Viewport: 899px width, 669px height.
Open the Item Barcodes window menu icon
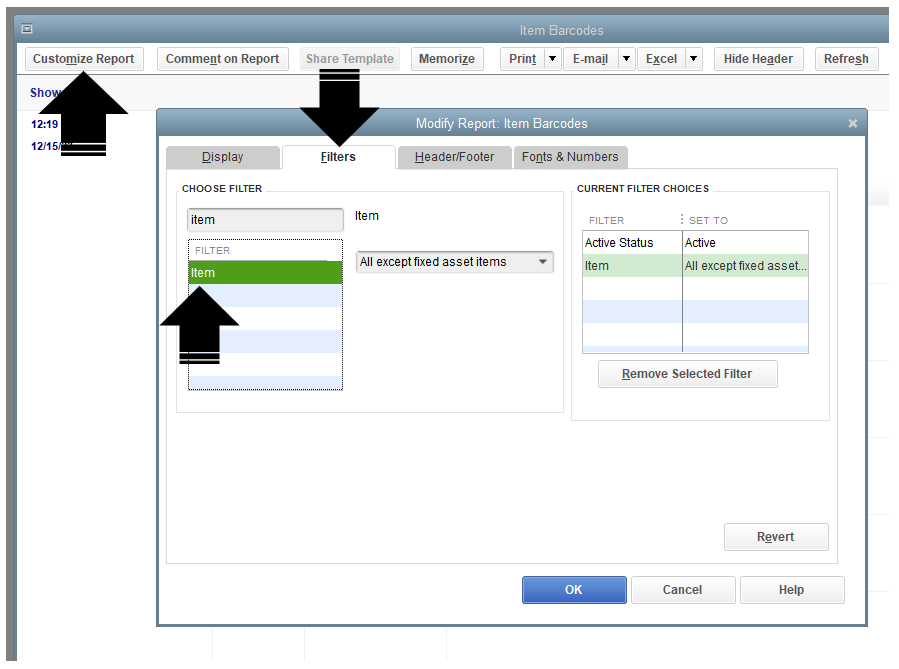click(x=27, y=29)
